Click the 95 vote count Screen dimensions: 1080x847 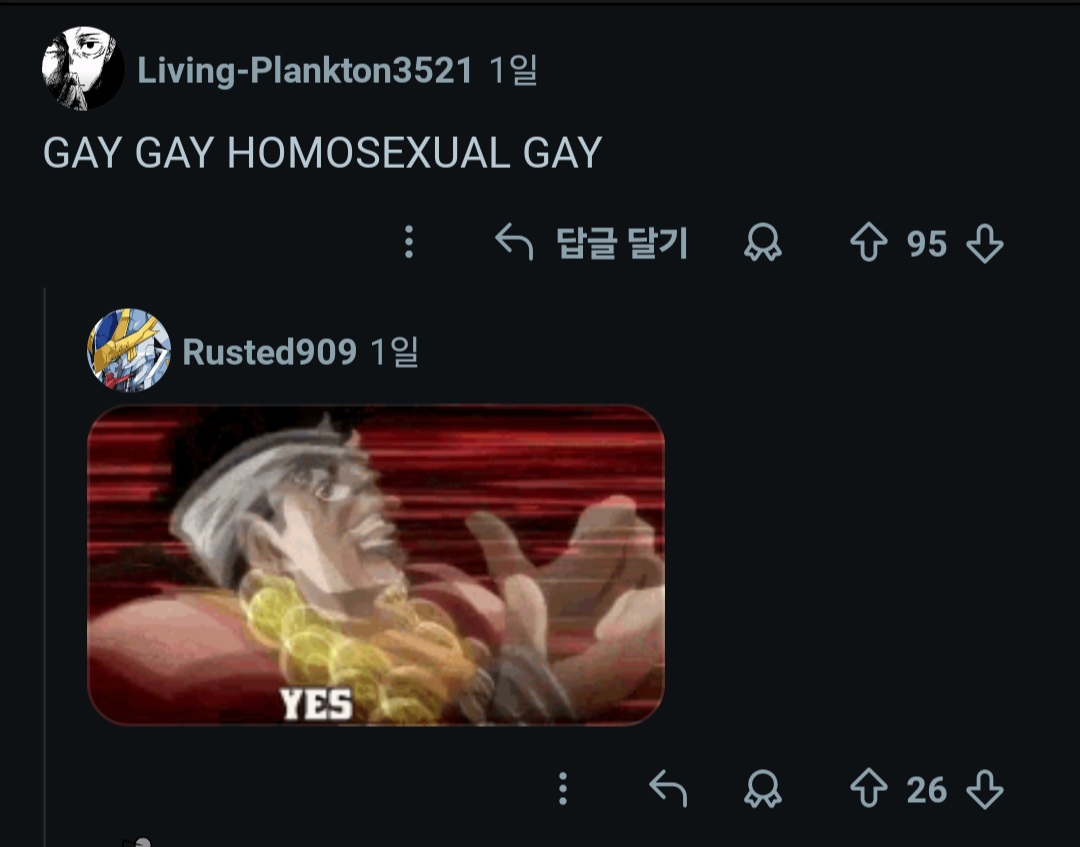tap(926, 243)
